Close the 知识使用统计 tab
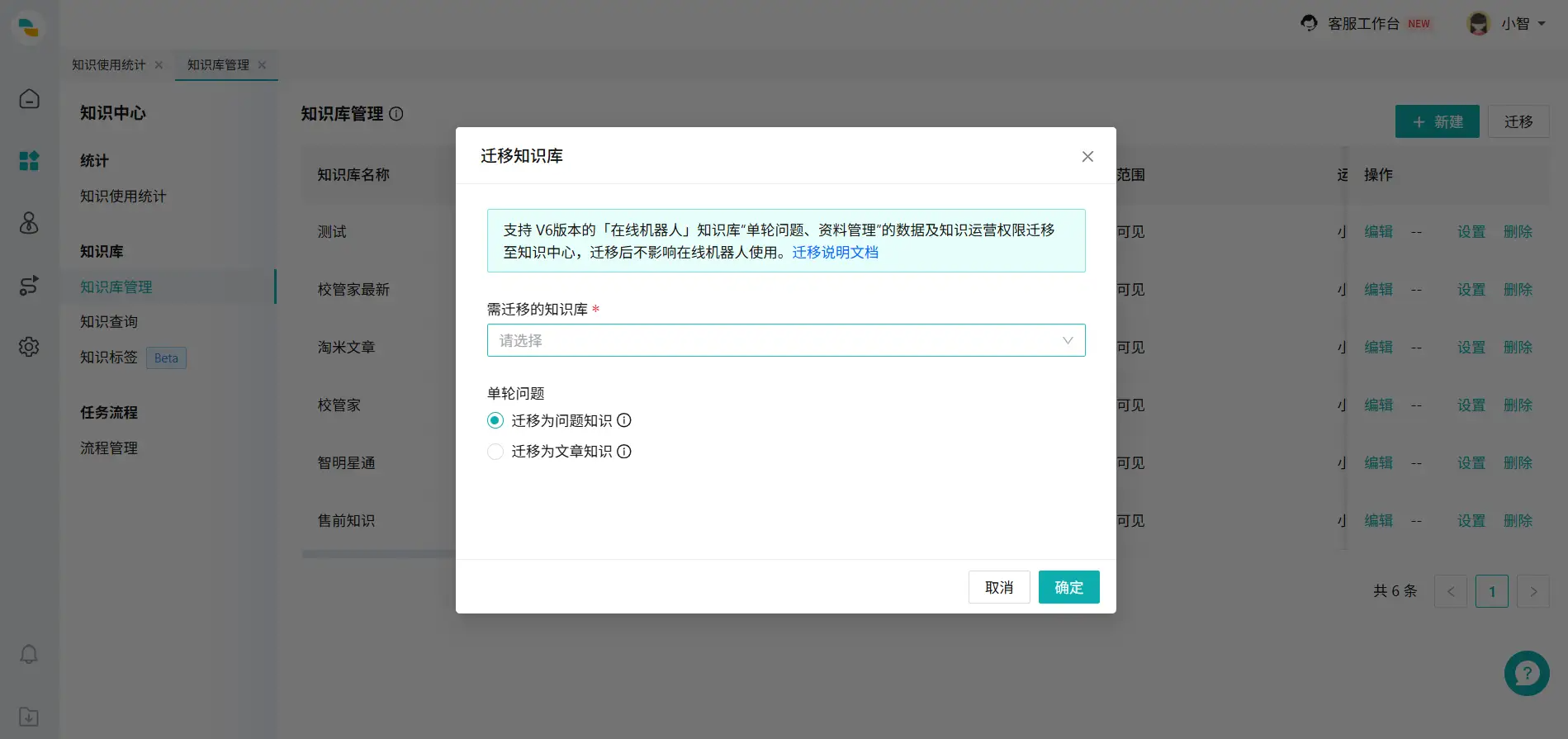1568x739 pixels. coord(159,64)
